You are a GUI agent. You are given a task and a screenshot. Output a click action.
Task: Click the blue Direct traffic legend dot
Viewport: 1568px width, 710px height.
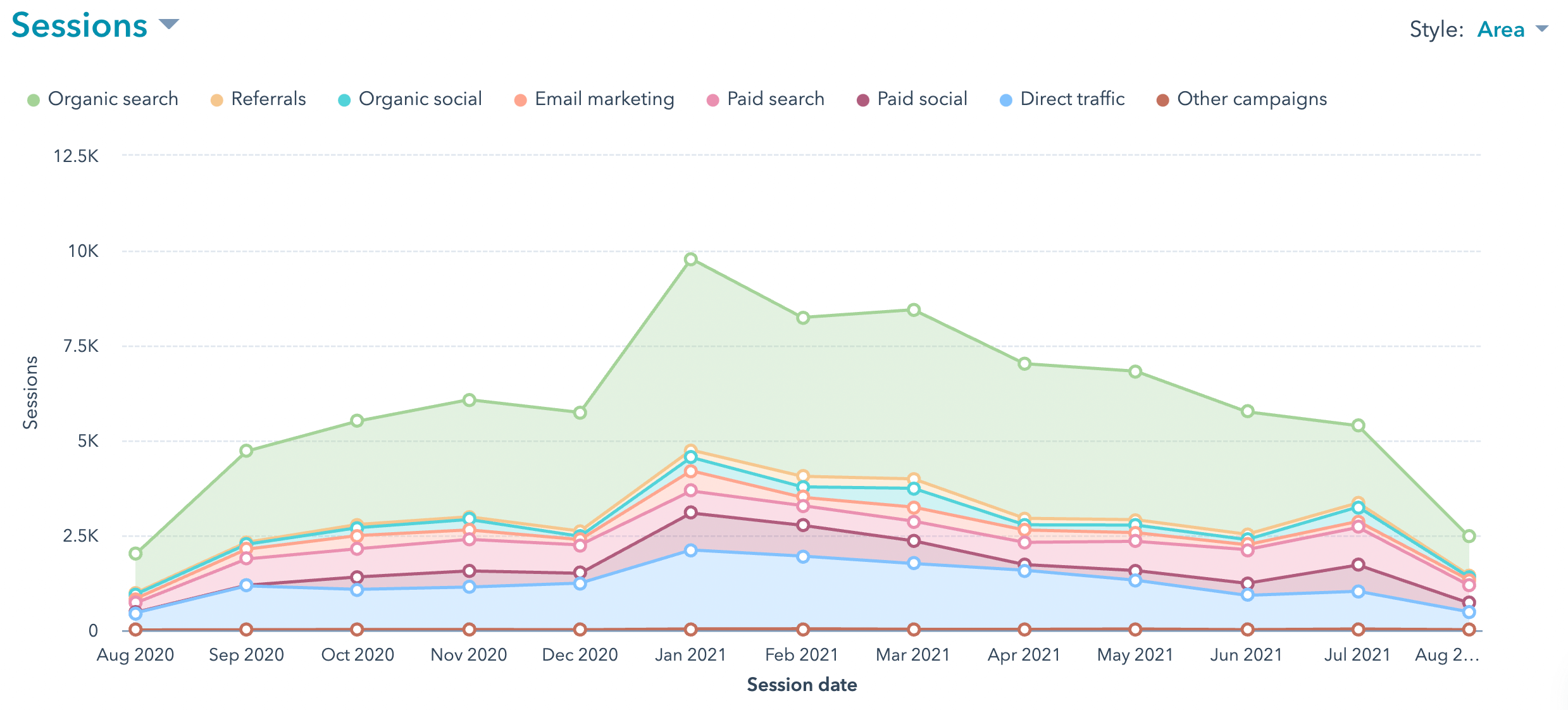1005,100
